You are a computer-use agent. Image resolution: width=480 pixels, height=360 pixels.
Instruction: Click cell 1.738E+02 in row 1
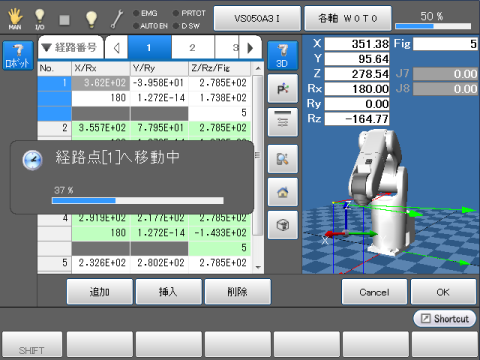pyautogui.click(x=220, y=98)
